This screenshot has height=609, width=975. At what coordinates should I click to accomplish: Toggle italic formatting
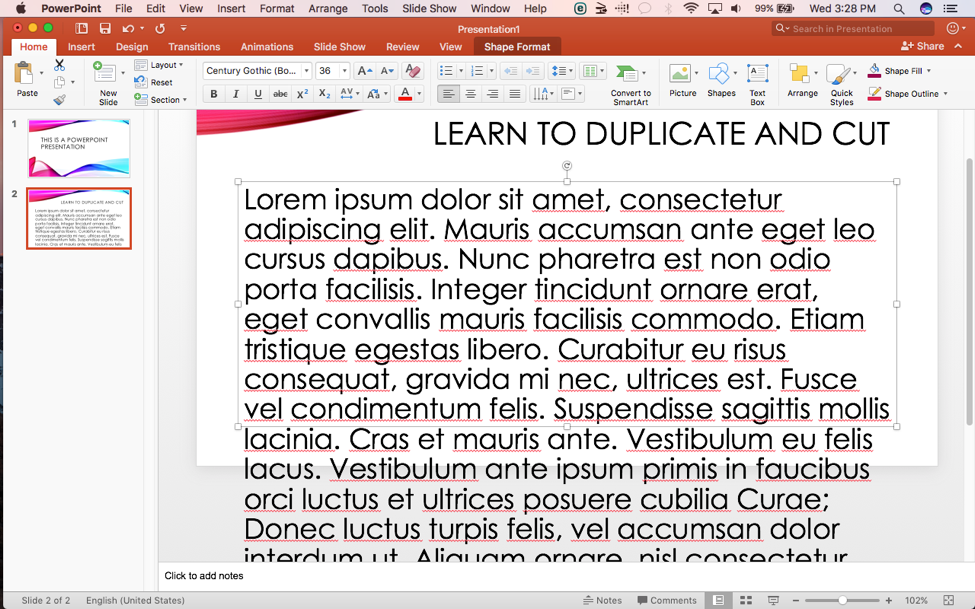[x=235, y=92]
